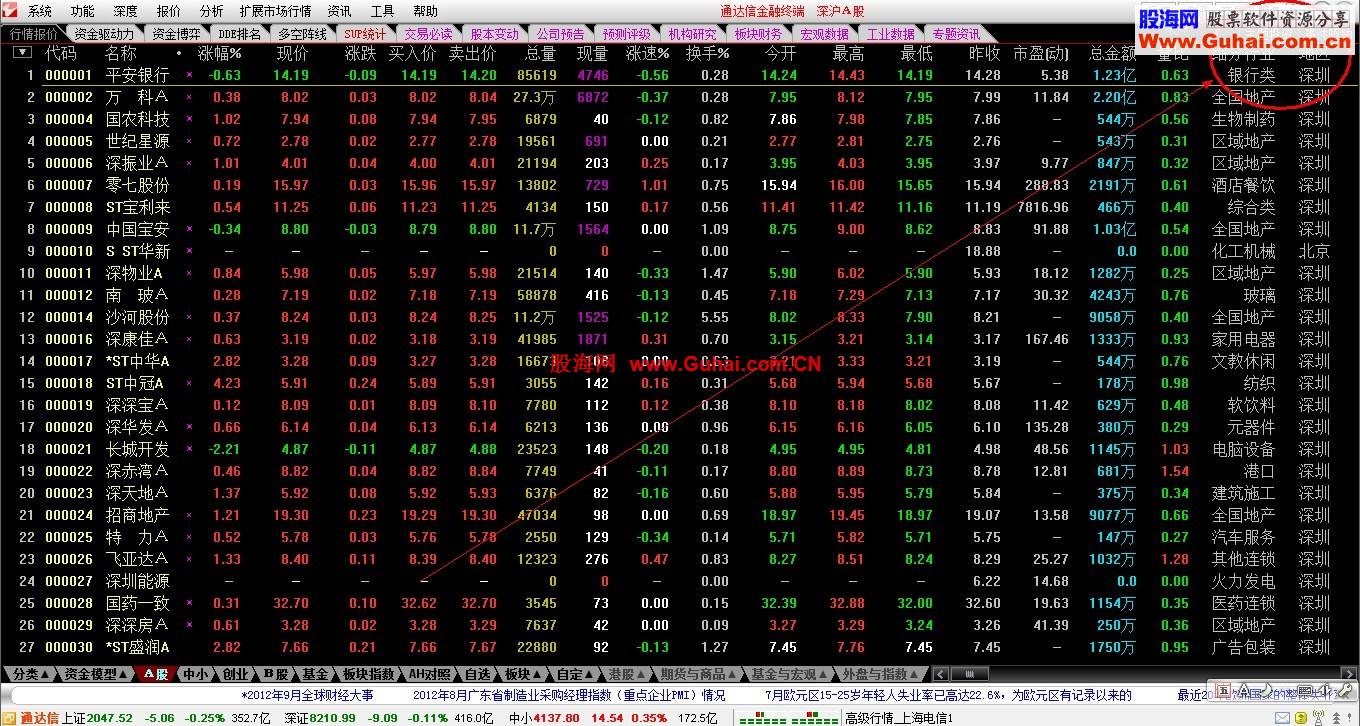
Task: Click the double up-arrow status icon
Action: point(1337,718)
